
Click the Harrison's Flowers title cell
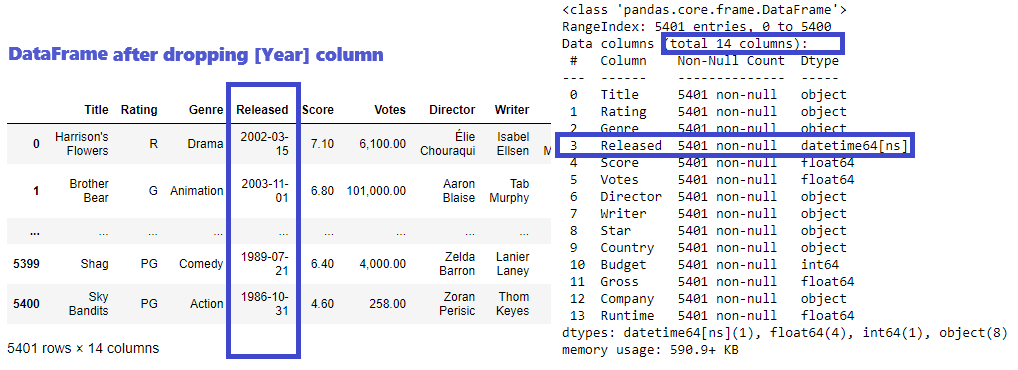82,144
